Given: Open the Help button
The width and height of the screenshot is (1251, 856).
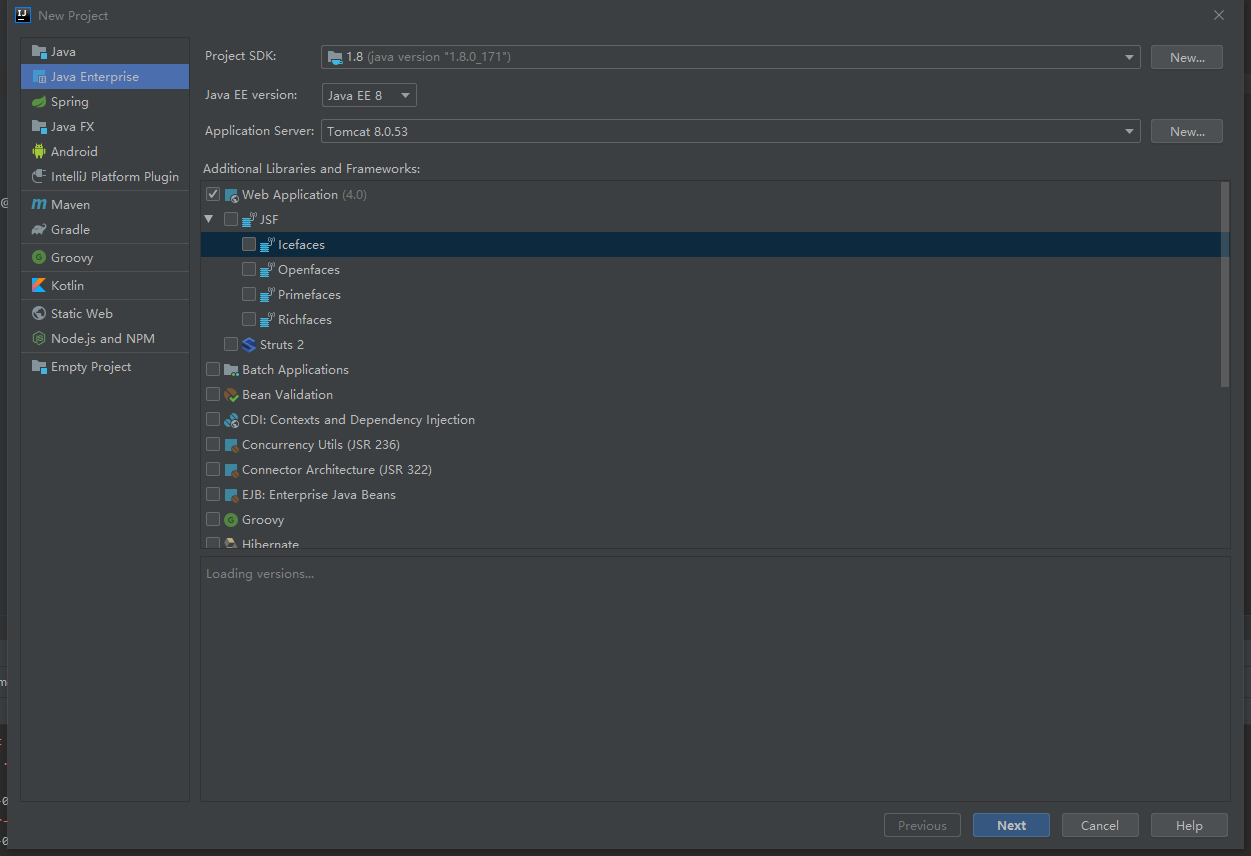Looking at the screenshot, I should 1189,825.
